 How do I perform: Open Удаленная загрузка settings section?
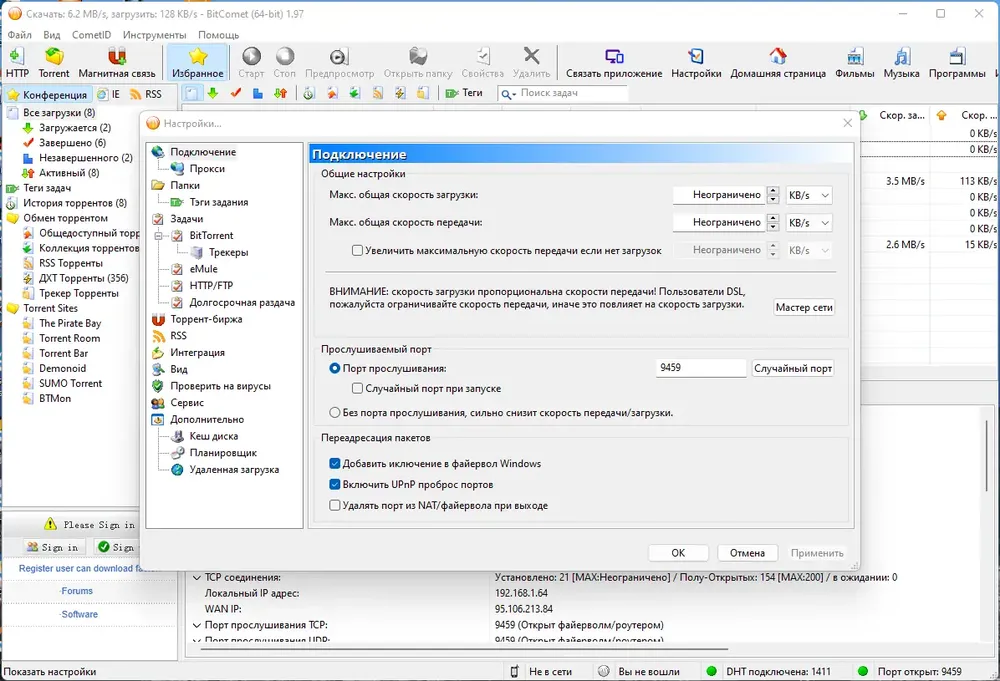click(234, 469)
